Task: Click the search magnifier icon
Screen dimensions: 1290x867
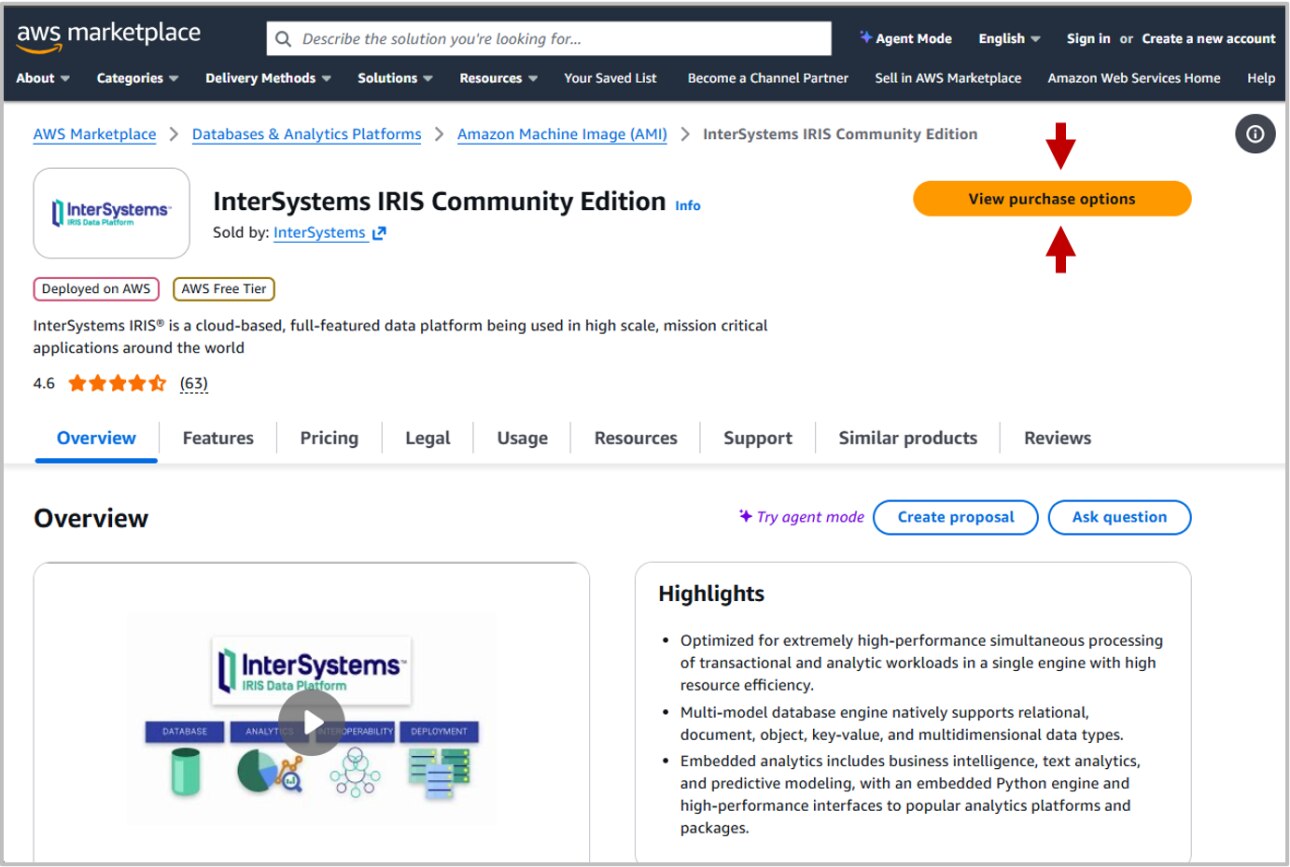Action: pos(284,38)
